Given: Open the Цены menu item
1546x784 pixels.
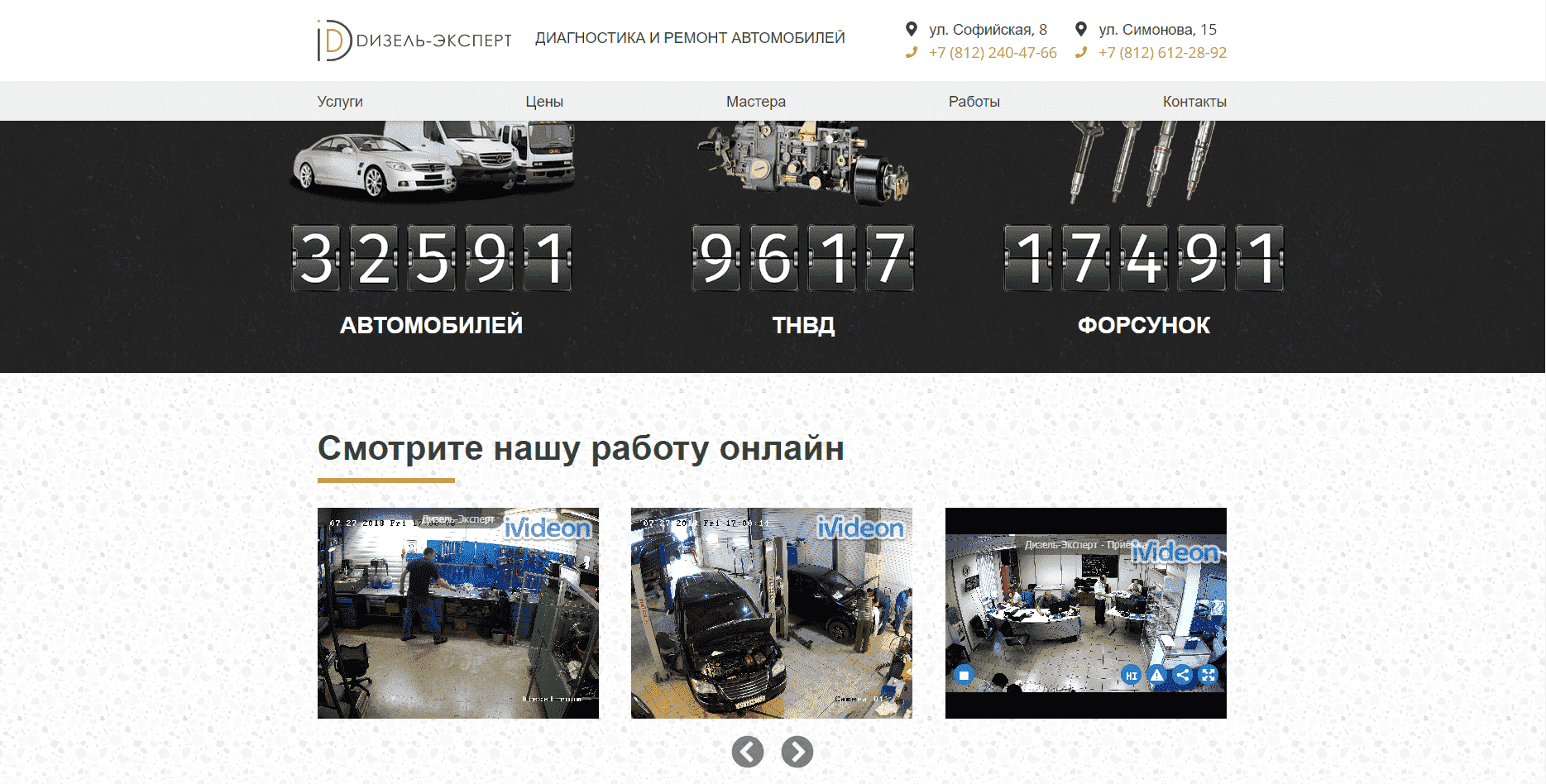Looking at the screenshot, I should (544, 102).
